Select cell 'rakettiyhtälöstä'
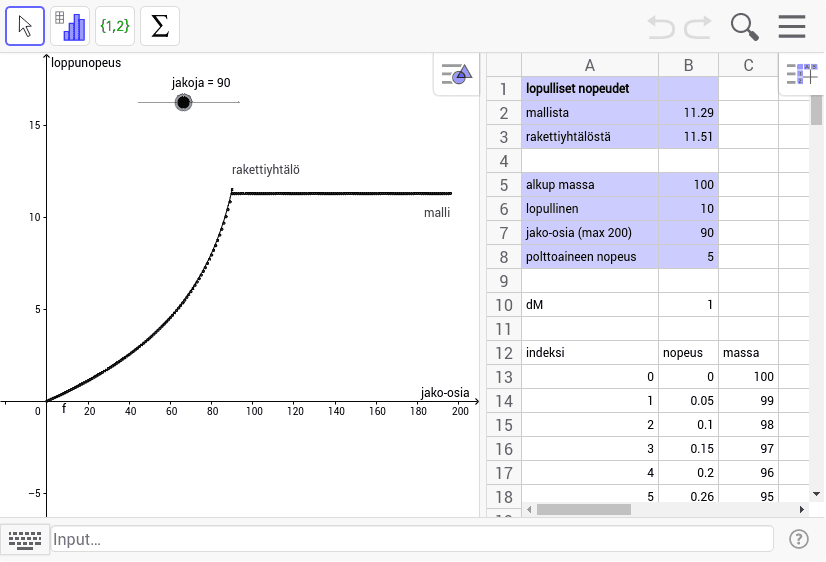 (590, 137)
